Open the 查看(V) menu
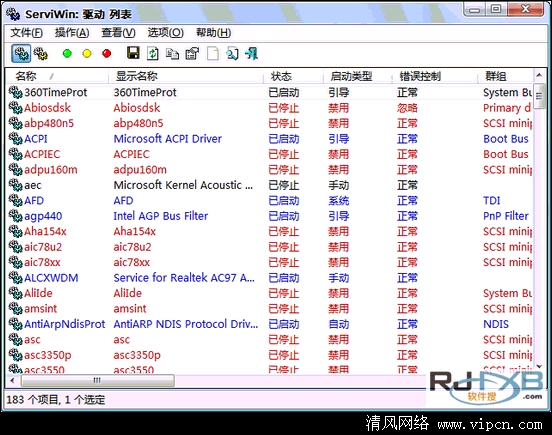The width and height of the screenshot is (552, 435). pyautogui.click(x=118, y=33)
